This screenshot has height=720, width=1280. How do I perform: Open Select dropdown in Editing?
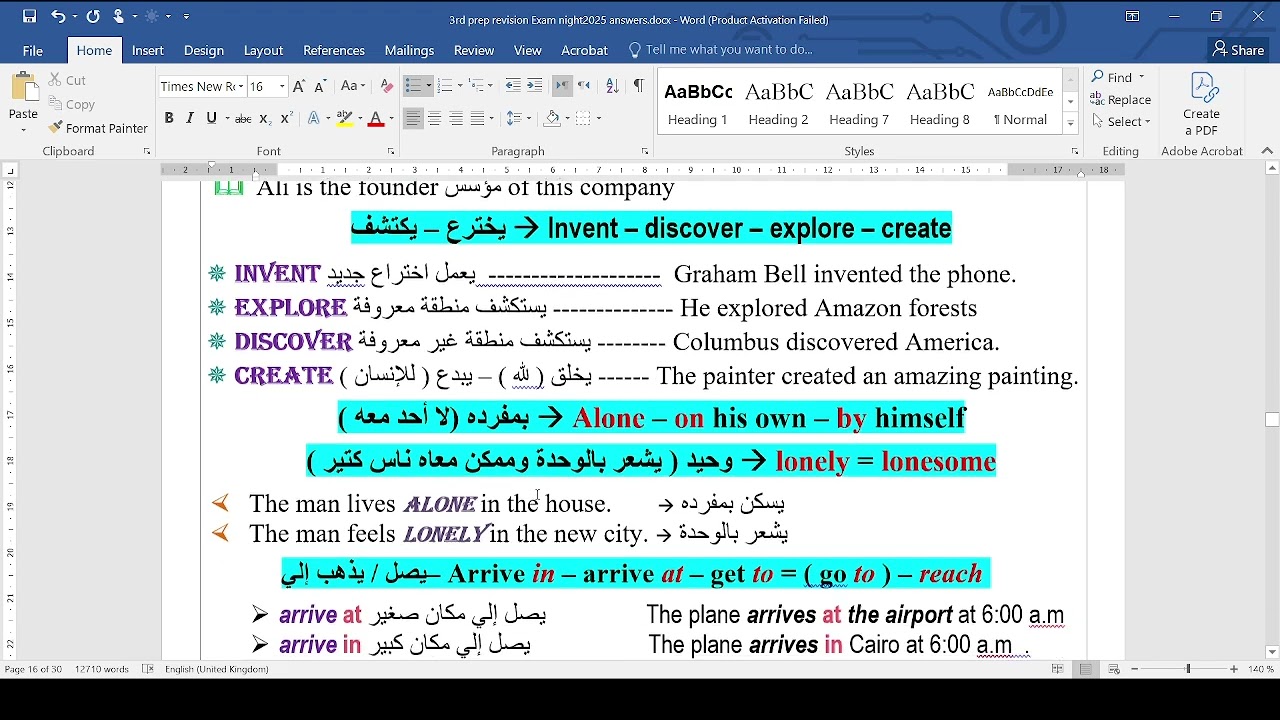[x=1121, y=122]
